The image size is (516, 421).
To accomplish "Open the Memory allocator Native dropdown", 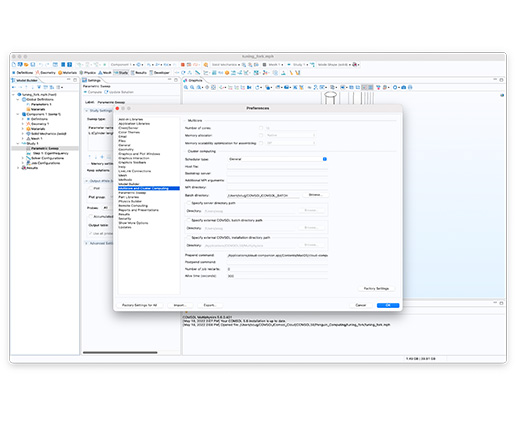I will tap(290, 135).
